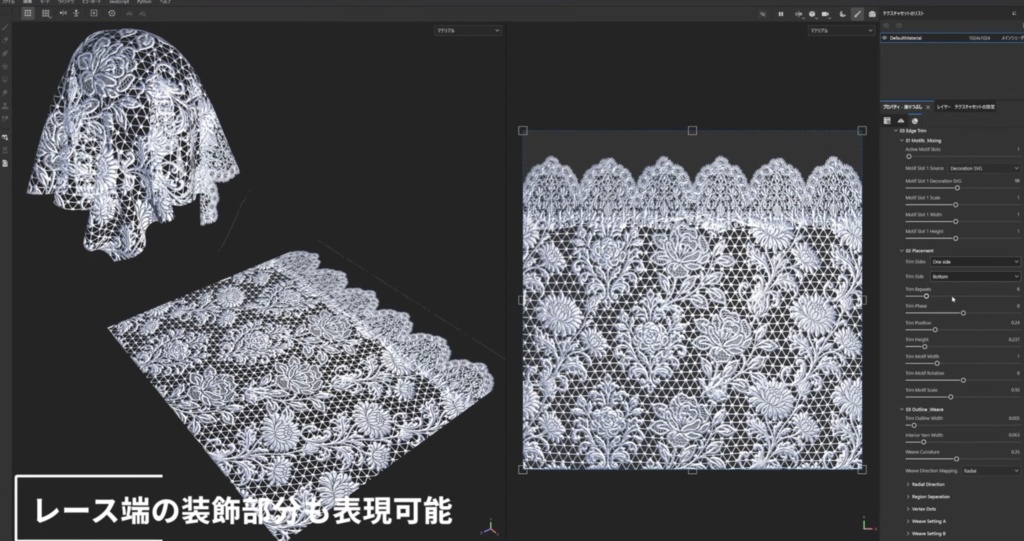Open the triangle geometry properties icon
This screenshot has height=541, width=1024.
(x=901, y=121)
